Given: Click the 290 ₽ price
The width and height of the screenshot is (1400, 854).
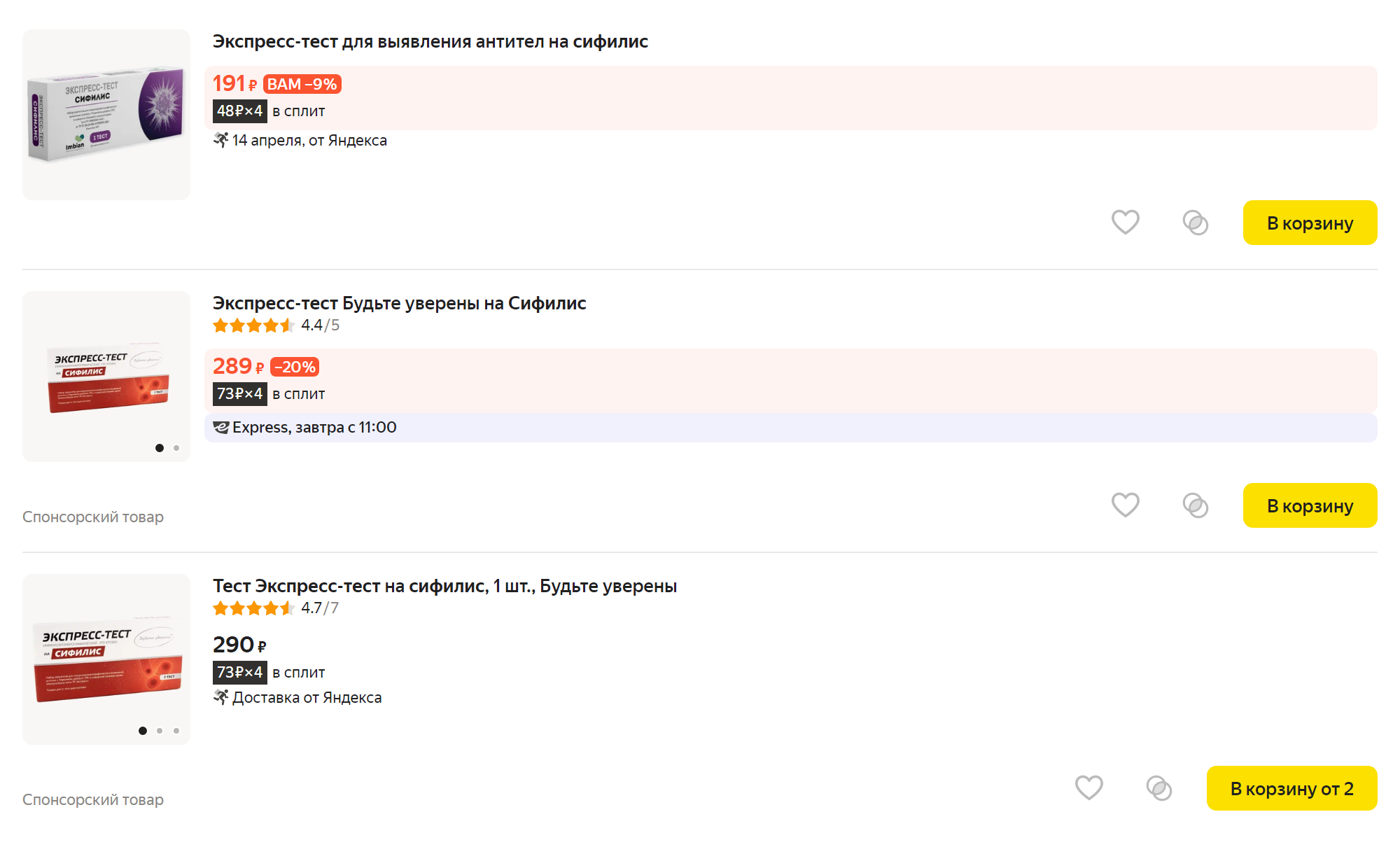Looking at the screenshot, I should click(x=239, y=645).
